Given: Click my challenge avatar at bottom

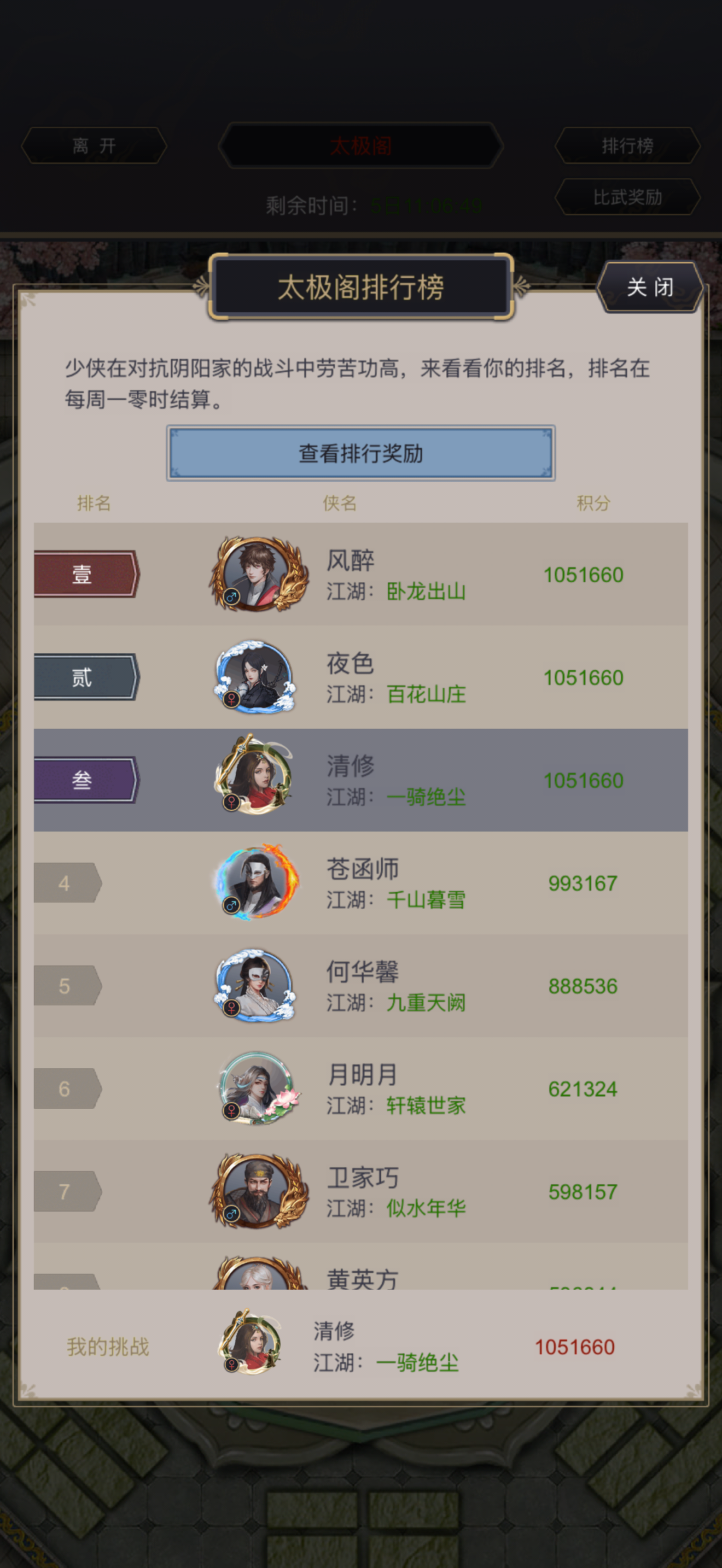Looking at the screenshot, I should (x=250, y=1342).
